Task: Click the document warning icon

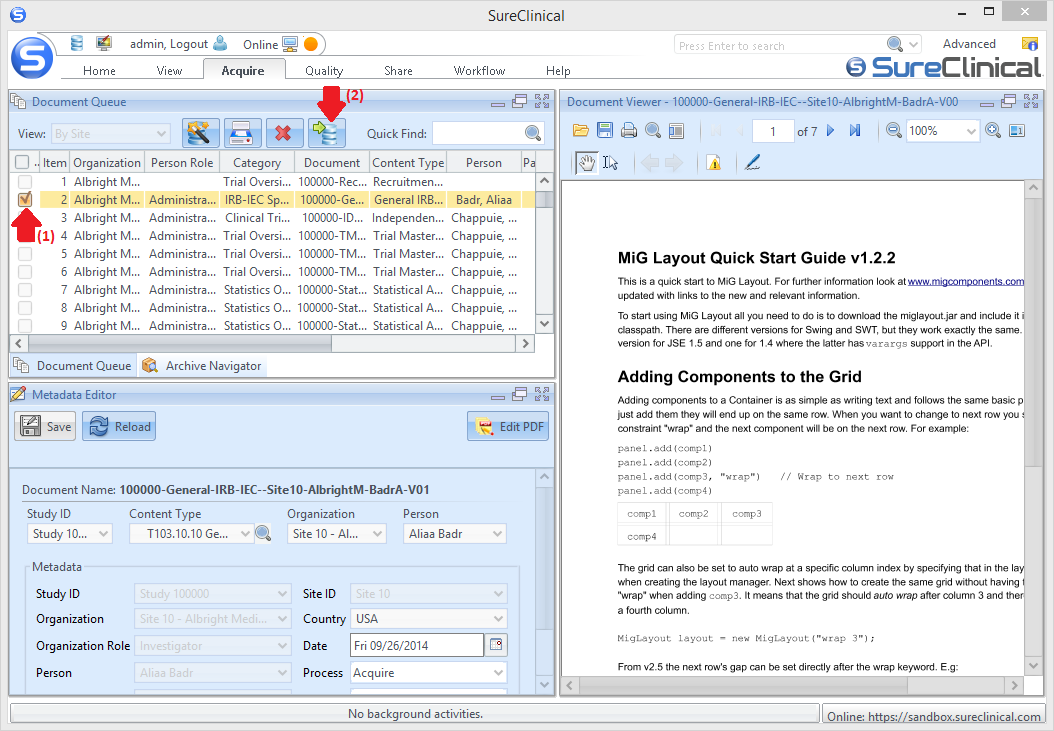Action: coord(714,163)
